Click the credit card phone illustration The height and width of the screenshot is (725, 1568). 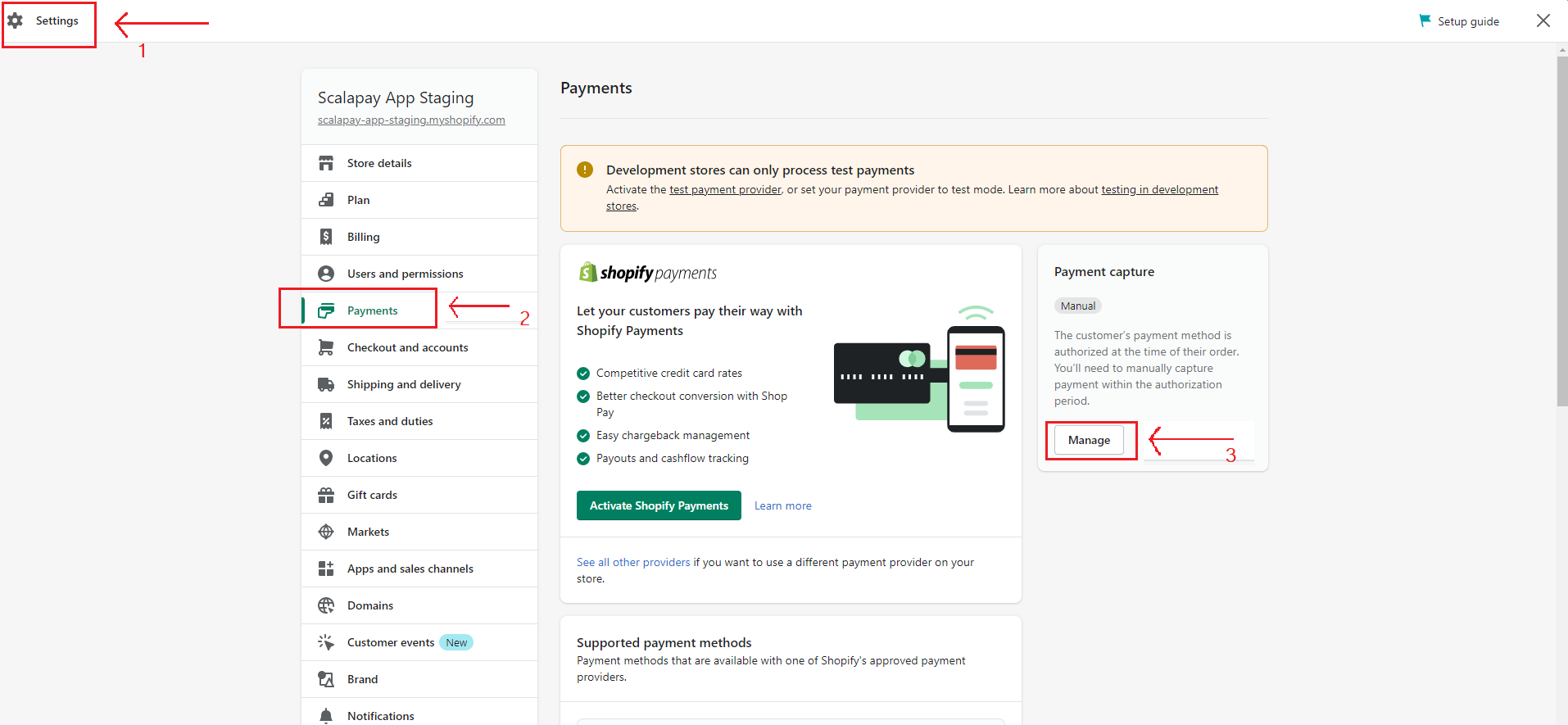tap(919, 369)
